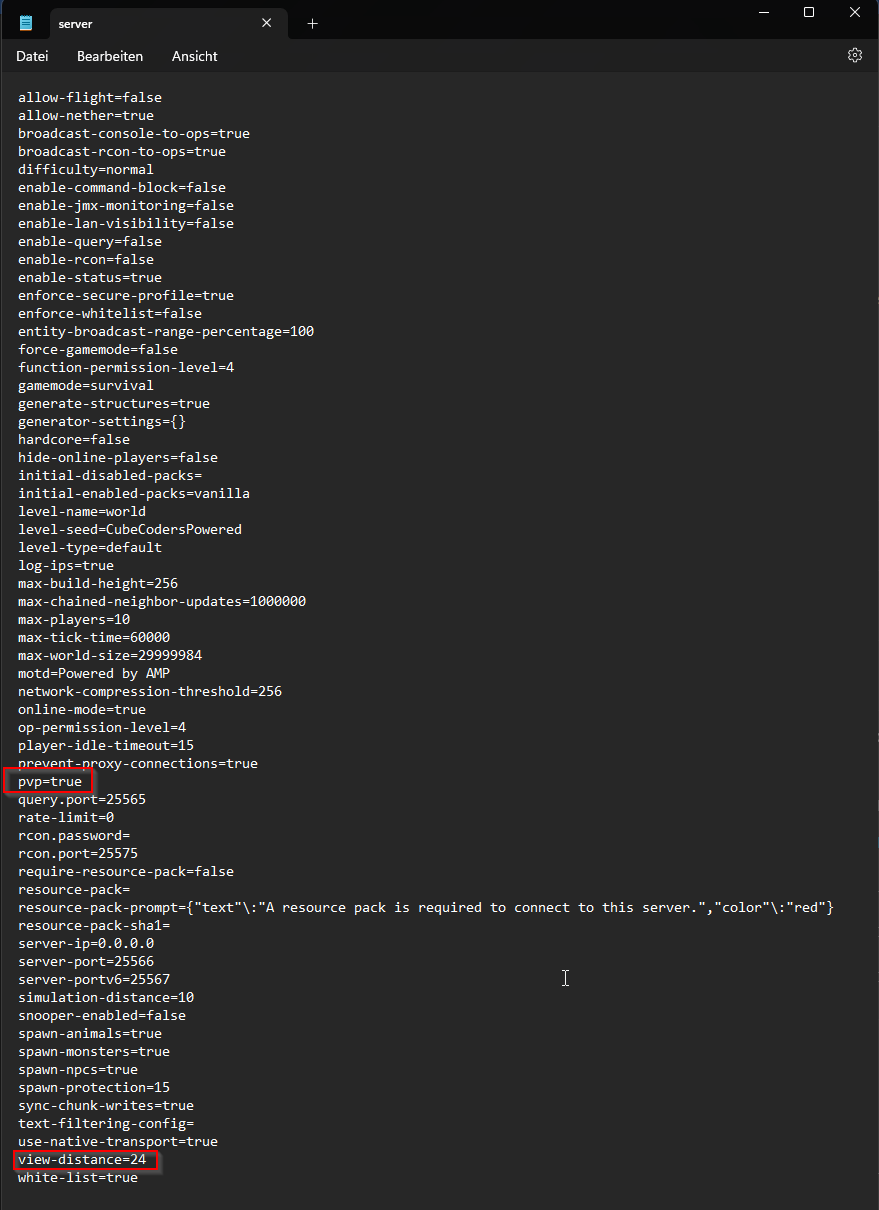The image size is (879, 1210).
Task: Click the difficulty=normal line
Action: click(x=86, y=169)
